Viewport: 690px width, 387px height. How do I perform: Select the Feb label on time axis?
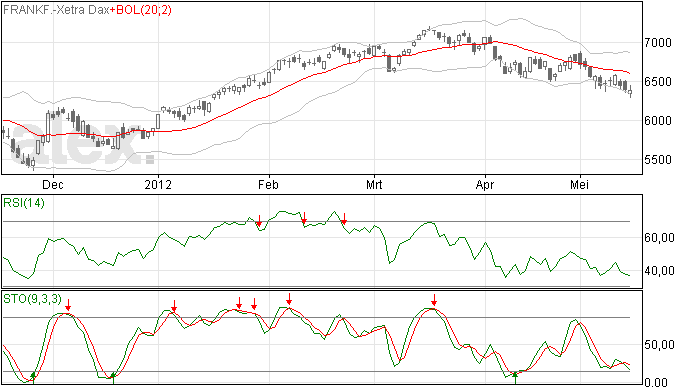(x=268, y=185)
